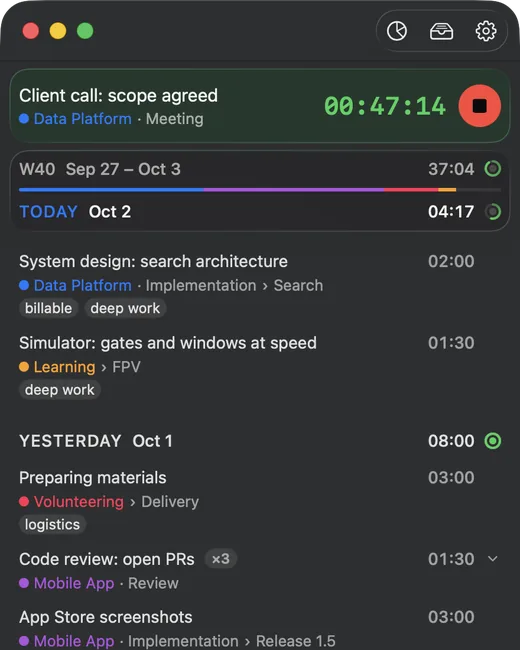This screenshot has height=650, width=520.
Task: Click today's 04:17 progress ring
Action: (x=493, y=212)
